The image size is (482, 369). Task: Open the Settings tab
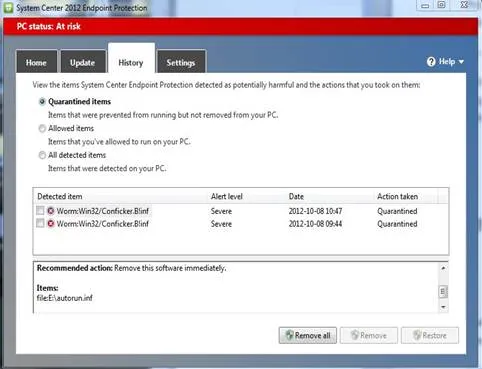pyautogui.click(x=181, y=62)
